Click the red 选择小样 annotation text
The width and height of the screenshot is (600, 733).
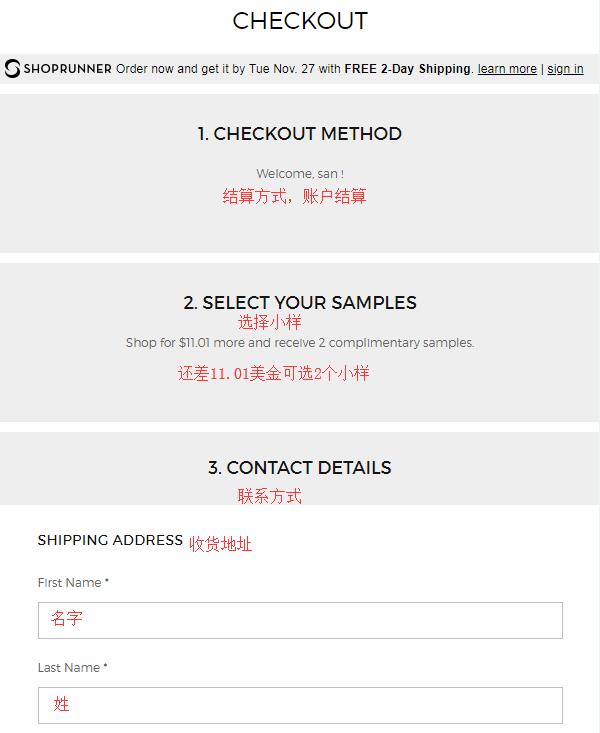[x=269, y=322]
